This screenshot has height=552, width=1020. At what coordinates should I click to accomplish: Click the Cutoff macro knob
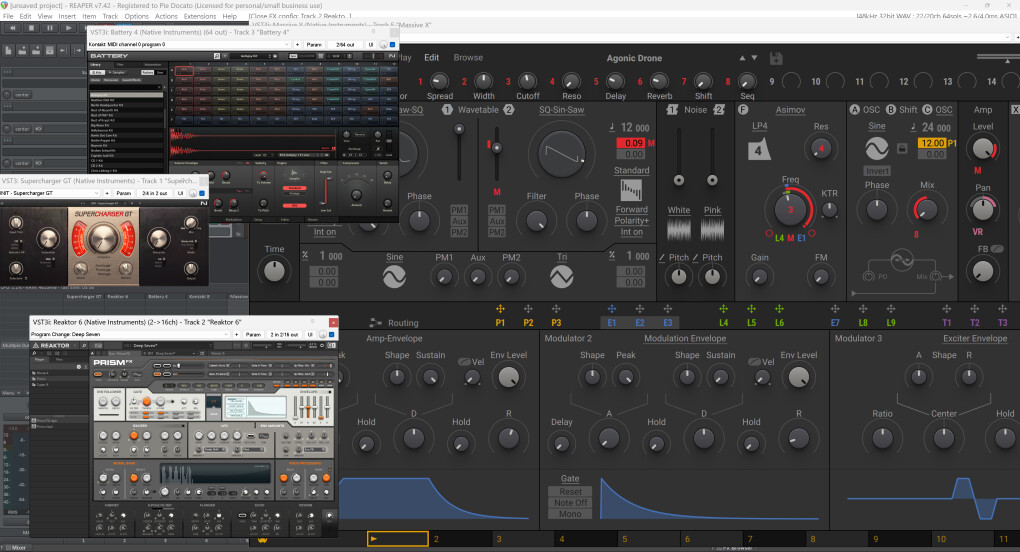point(527,81)
